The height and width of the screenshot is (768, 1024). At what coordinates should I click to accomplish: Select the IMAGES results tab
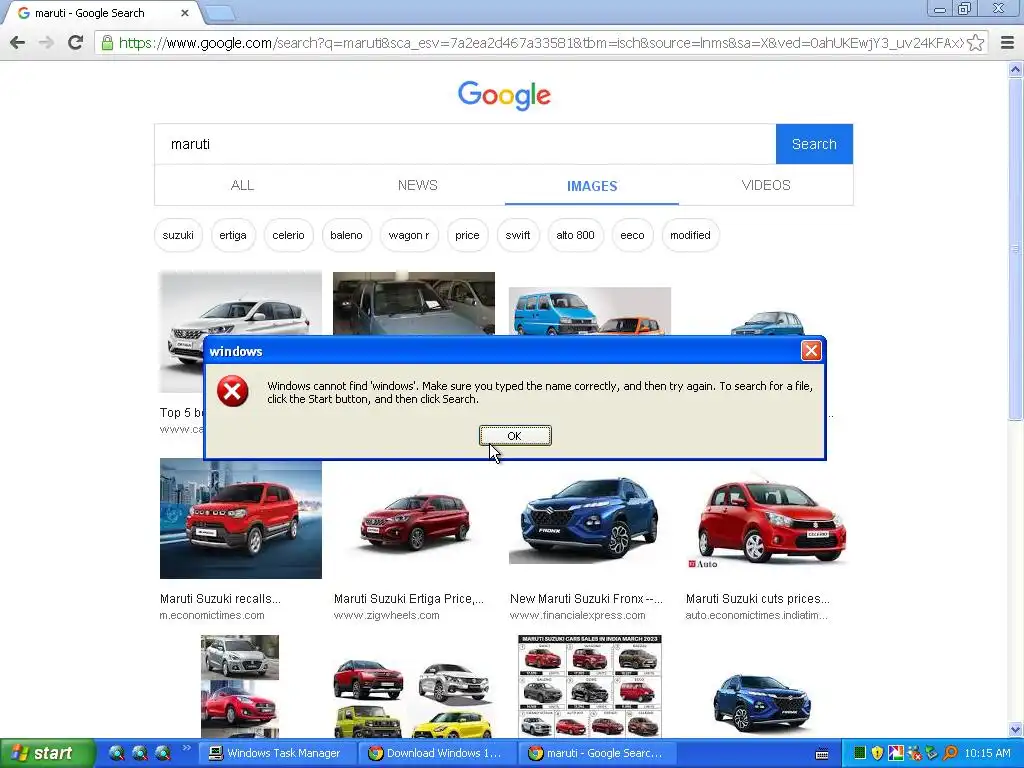pos(592,186)
